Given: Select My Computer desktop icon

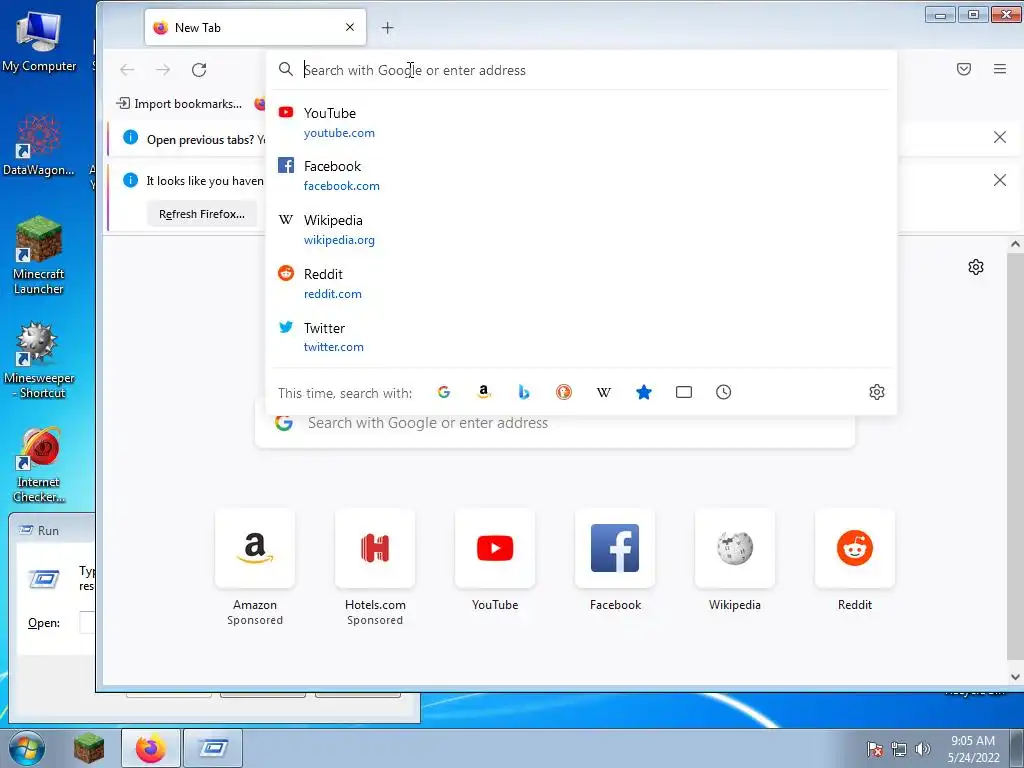Looking at the screenshot, I should [x=39, y=40].
